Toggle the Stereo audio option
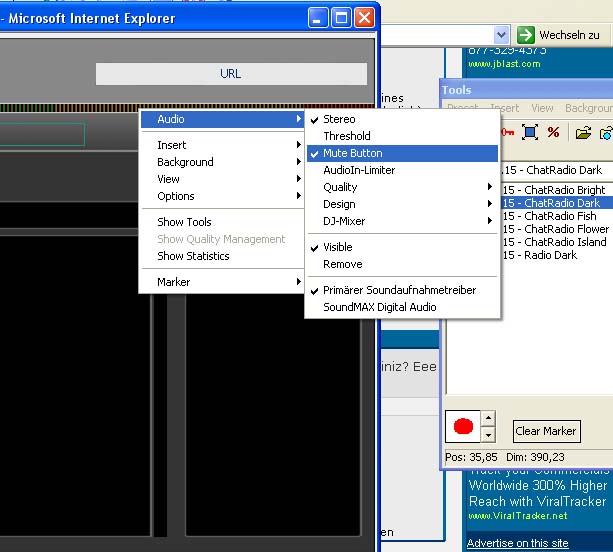 point(339,119)
